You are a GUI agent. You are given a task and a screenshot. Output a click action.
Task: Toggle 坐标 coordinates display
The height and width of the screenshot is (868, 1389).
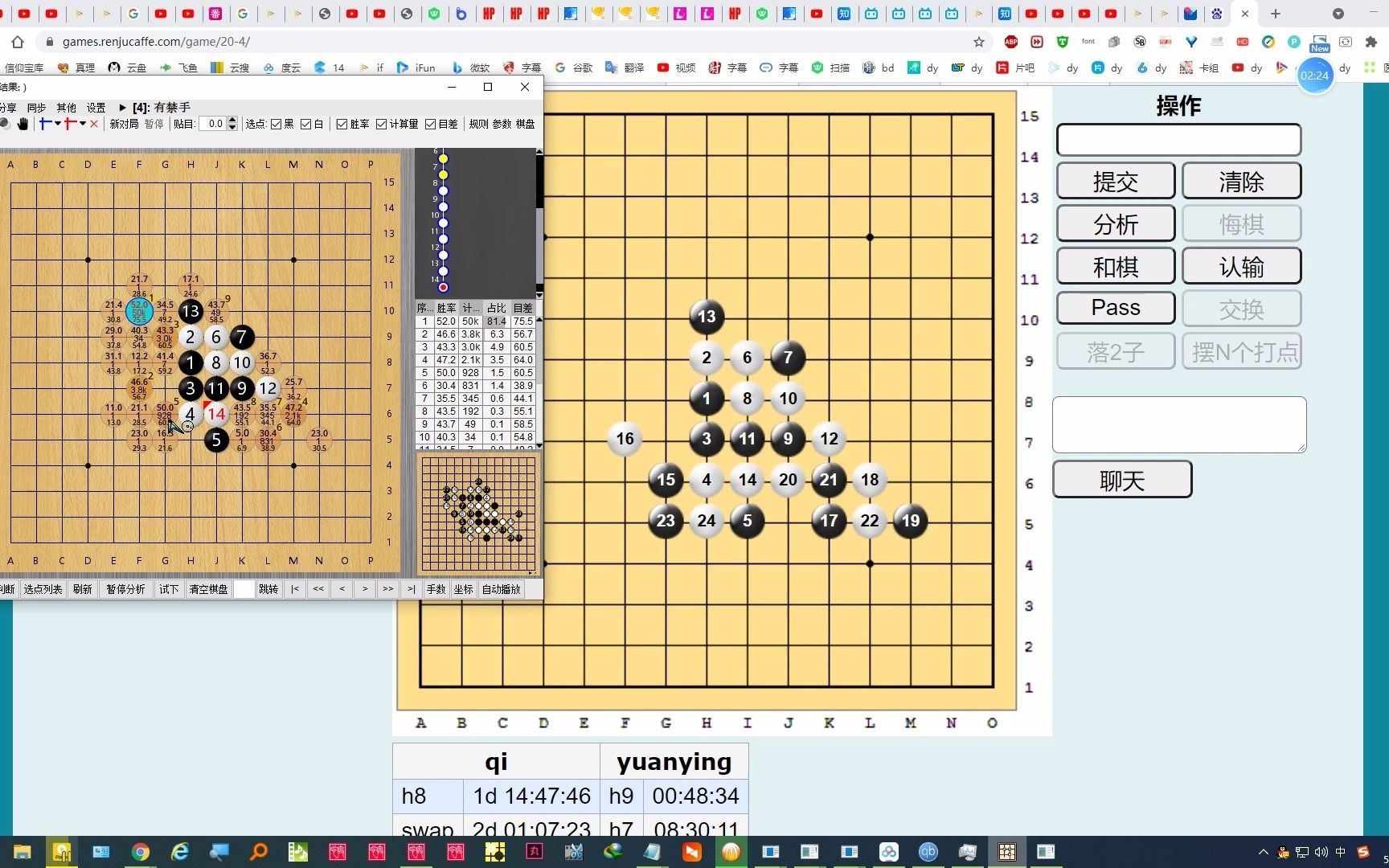point(464,589)
